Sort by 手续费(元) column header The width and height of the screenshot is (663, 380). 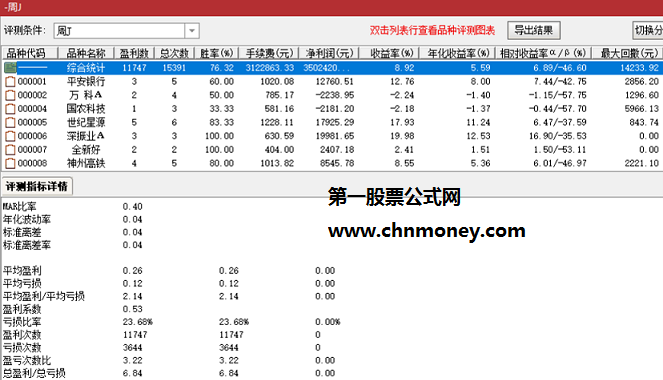tap(269, 53)
